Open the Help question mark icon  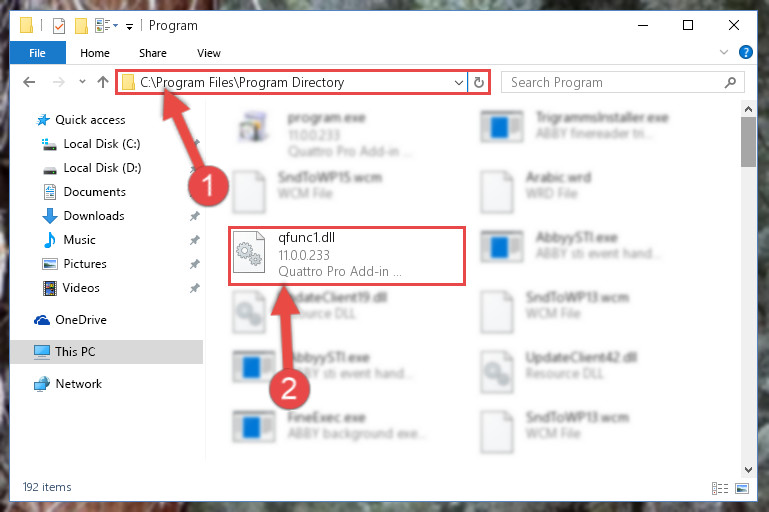[x=745, y=52]
